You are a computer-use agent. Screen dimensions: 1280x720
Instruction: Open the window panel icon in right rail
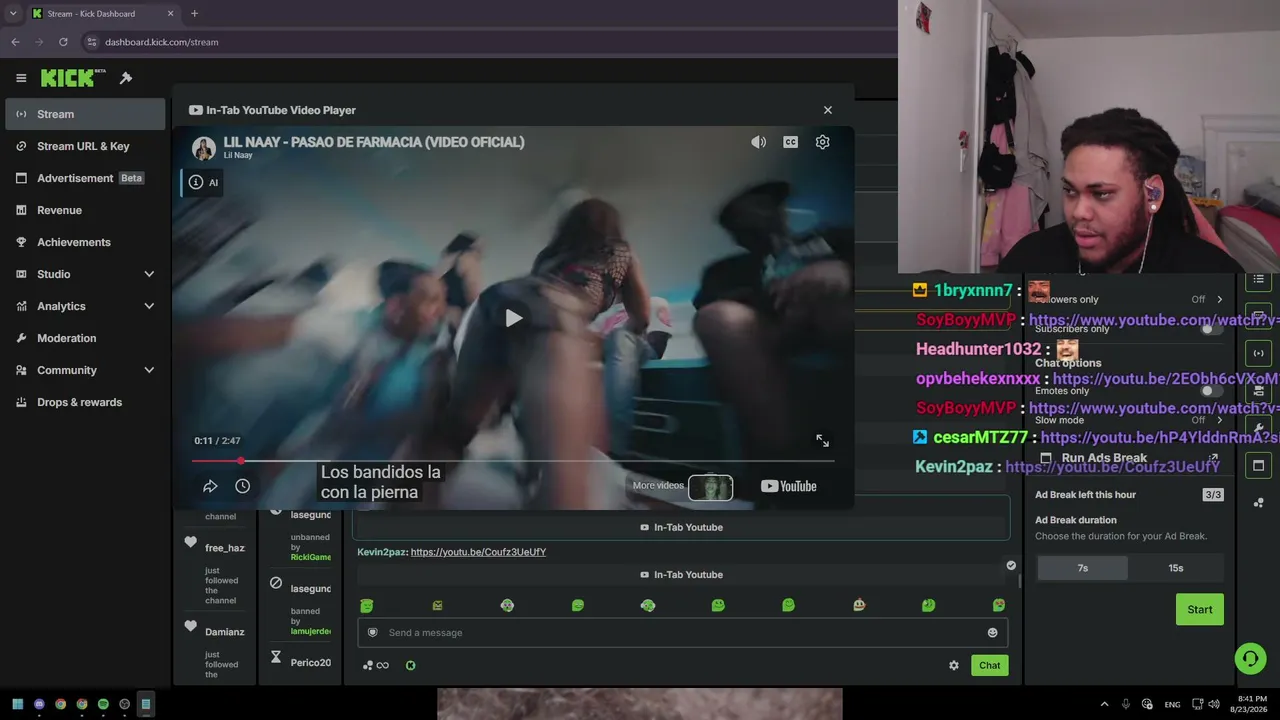click(1259, 465)
